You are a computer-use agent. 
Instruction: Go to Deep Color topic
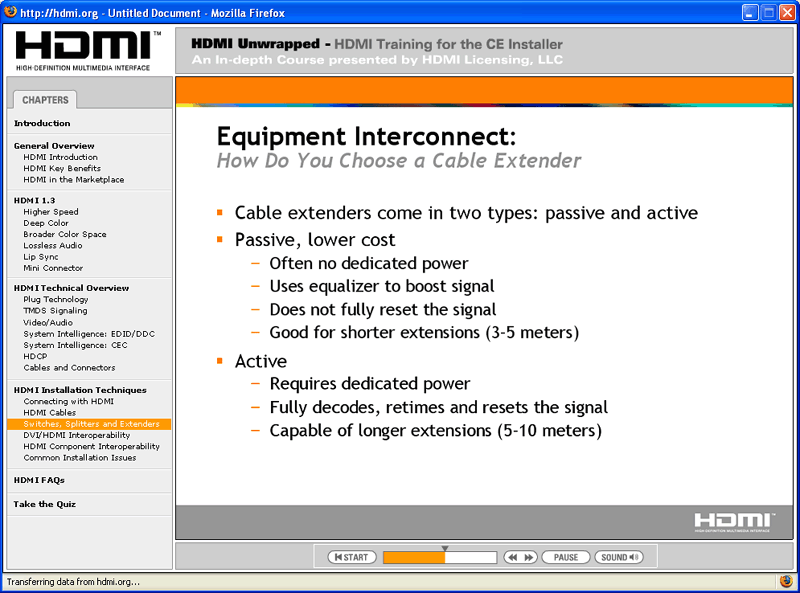46,223
